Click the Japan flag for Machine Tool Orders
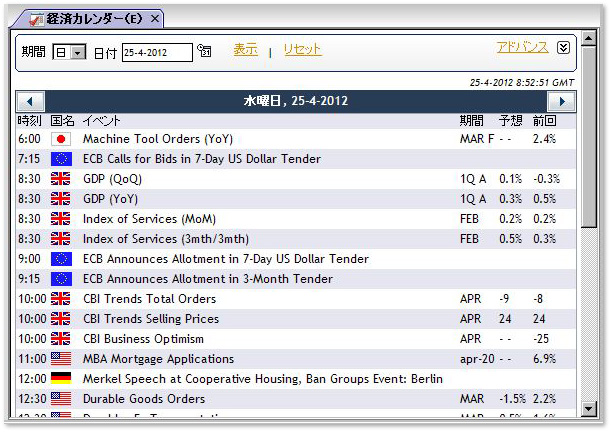611x432 pixels. point(61,139)
